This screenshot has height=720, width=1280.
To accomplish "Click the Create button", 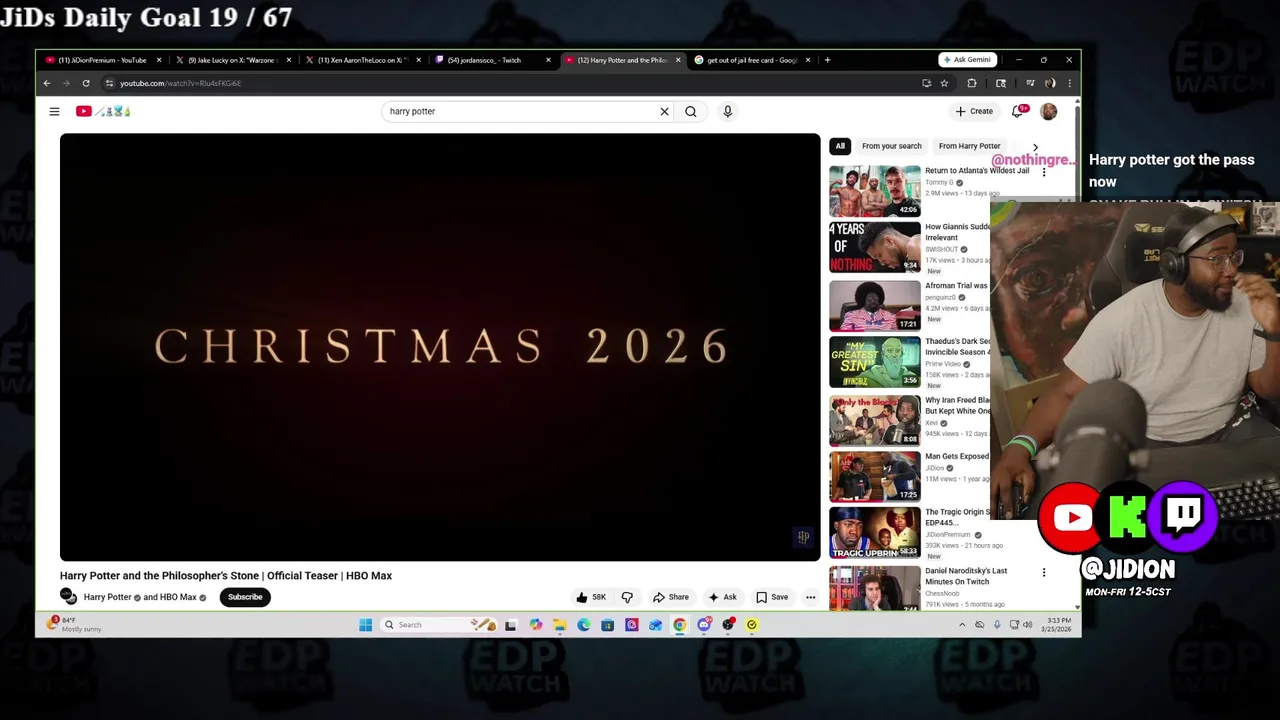I will point(974,111).
